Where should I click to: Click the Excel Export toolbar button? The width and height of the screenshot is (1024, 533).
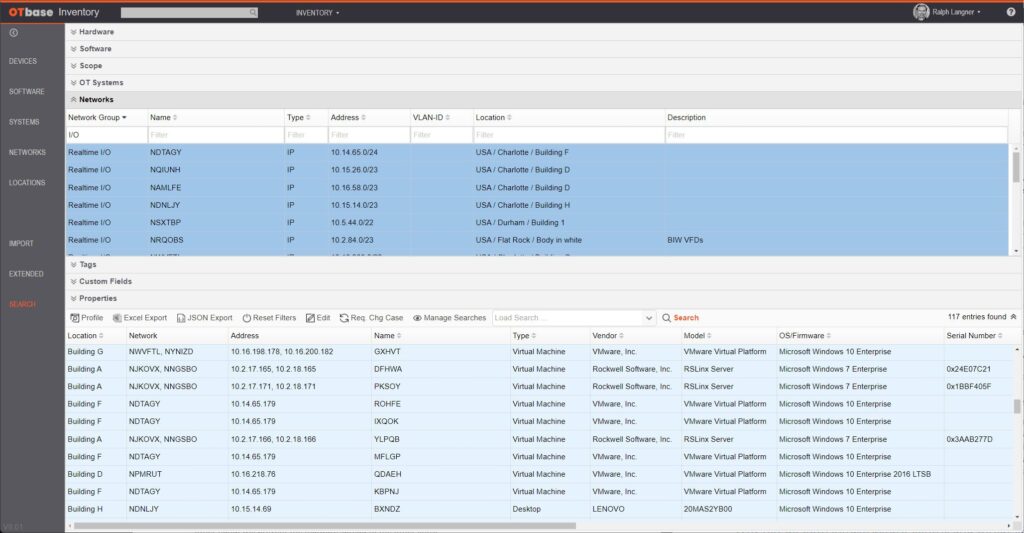[x=140, y=318]
